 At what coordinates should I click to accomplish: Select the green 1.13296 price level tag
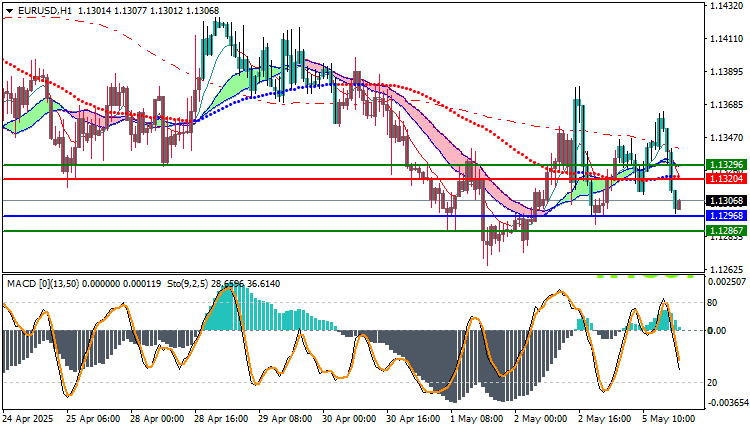tap(726, 165)
